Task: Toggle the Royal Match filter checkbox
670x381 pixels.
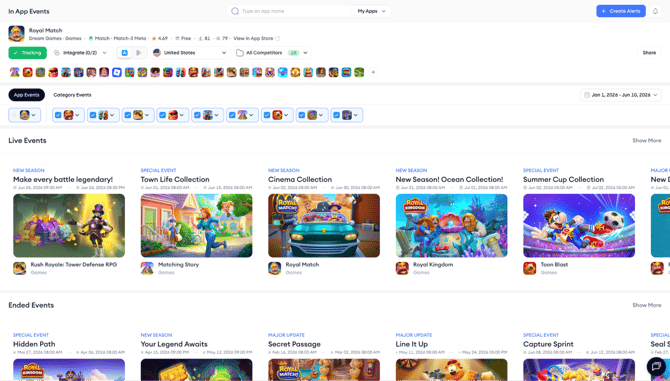Action: pyautogui.click(x=15, y=115)
